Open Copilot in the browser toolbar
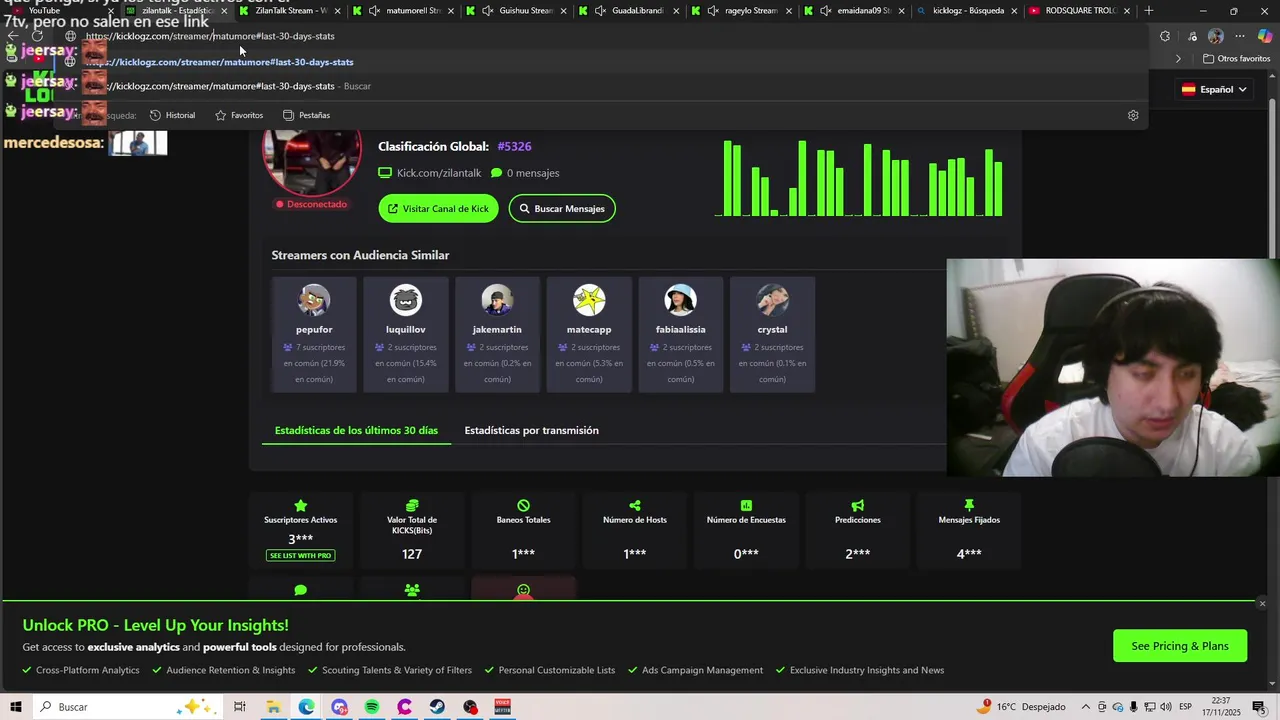This screenshot has height=720, width=1280. [1264, 37]
